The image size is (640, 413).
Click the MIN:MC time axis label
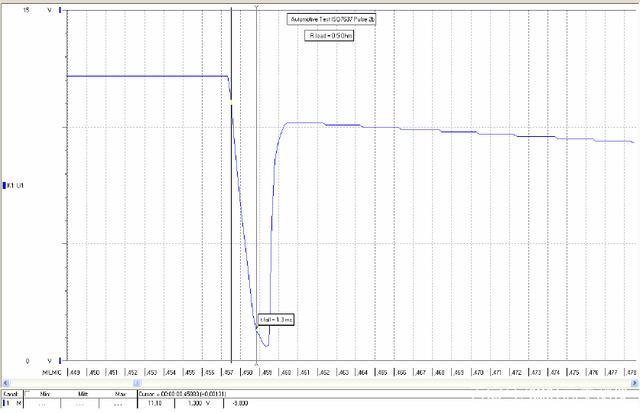pos(51,373)
